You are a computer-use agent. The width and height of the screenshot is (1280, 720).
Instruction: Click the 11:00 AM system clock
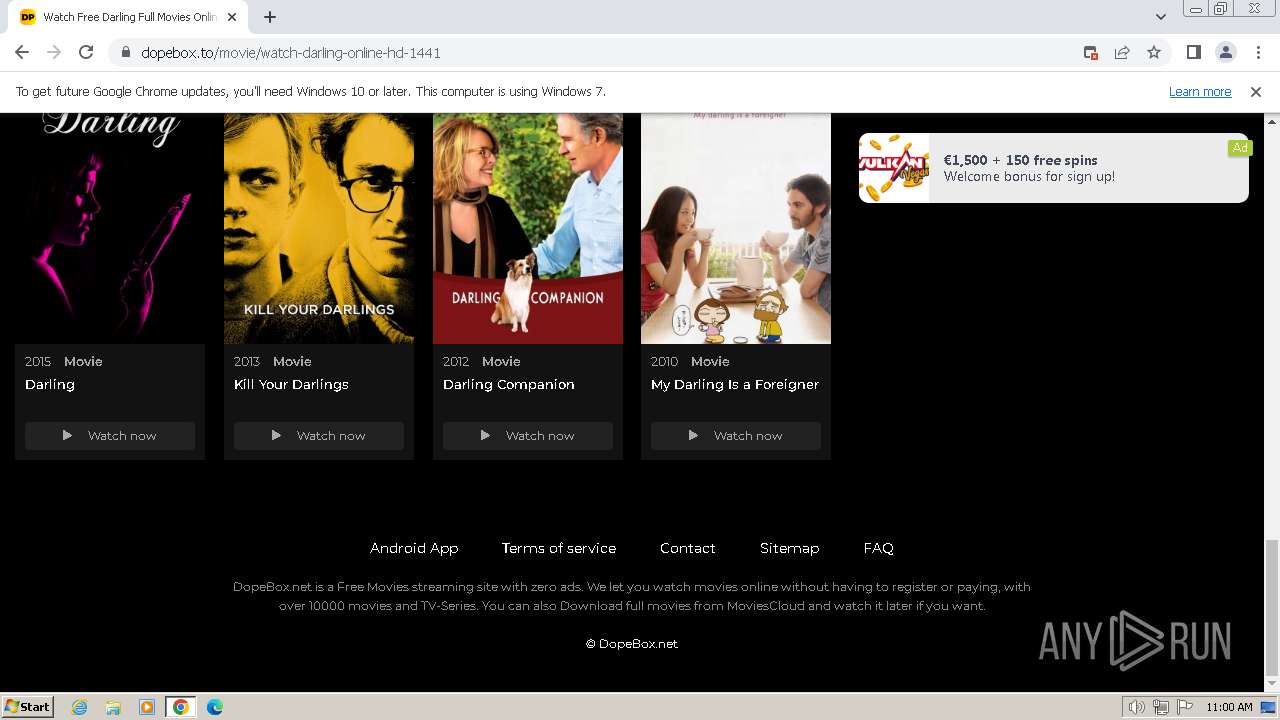tap(1229, 707)
